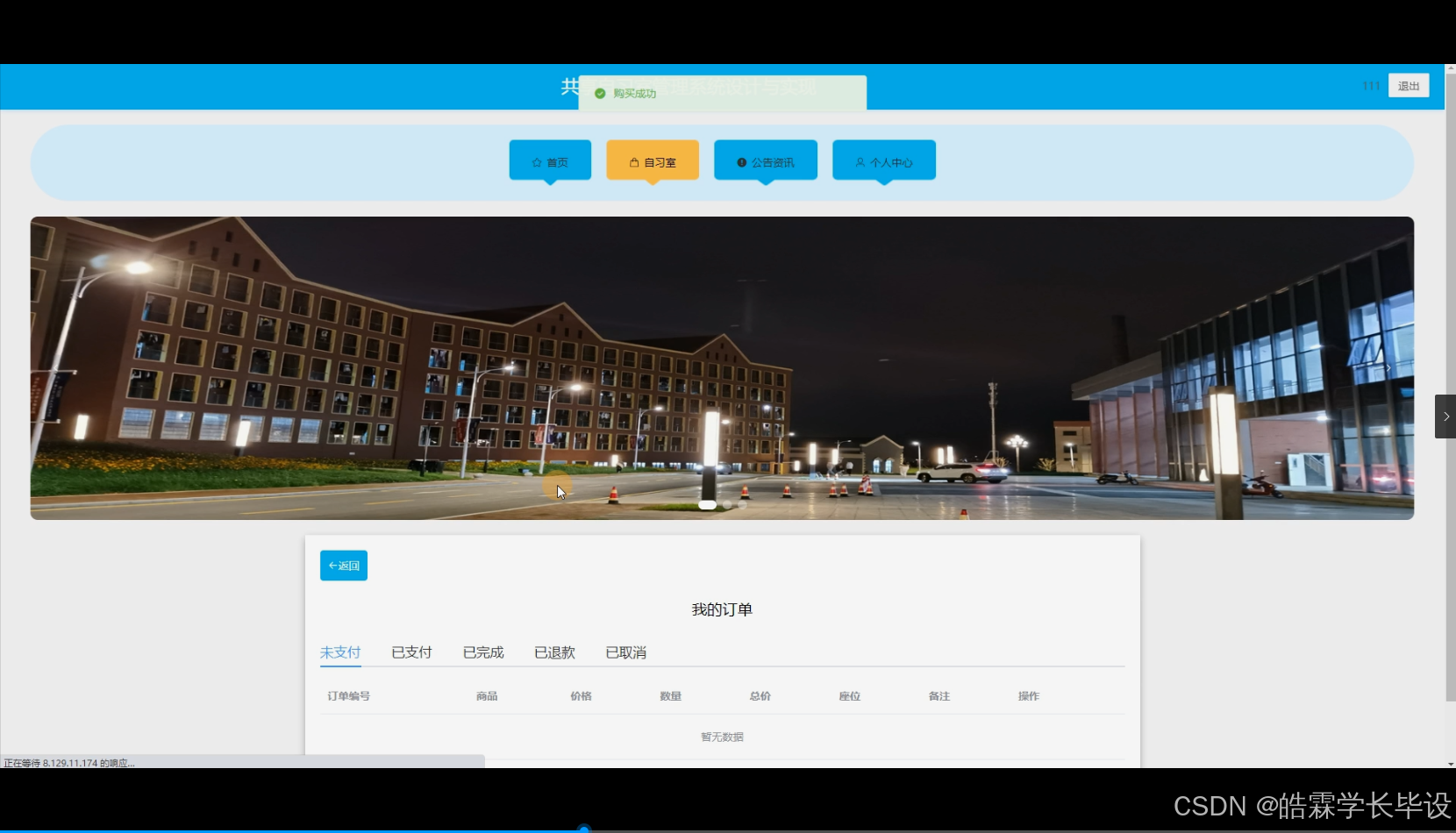Click the 备注 column header

tap(939, 696)
